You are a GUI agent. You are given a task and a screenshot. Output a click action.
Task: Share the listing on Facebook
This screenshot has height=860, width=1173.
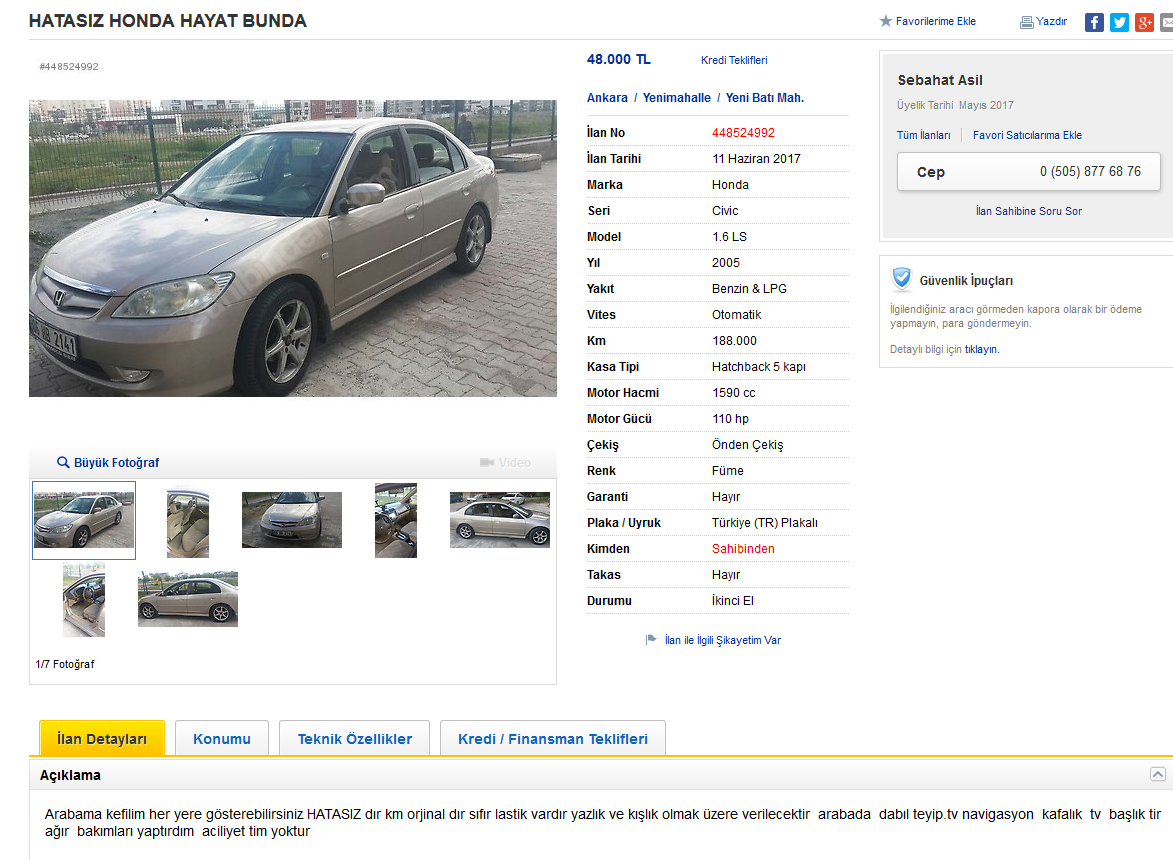(x=1094, y=22)
